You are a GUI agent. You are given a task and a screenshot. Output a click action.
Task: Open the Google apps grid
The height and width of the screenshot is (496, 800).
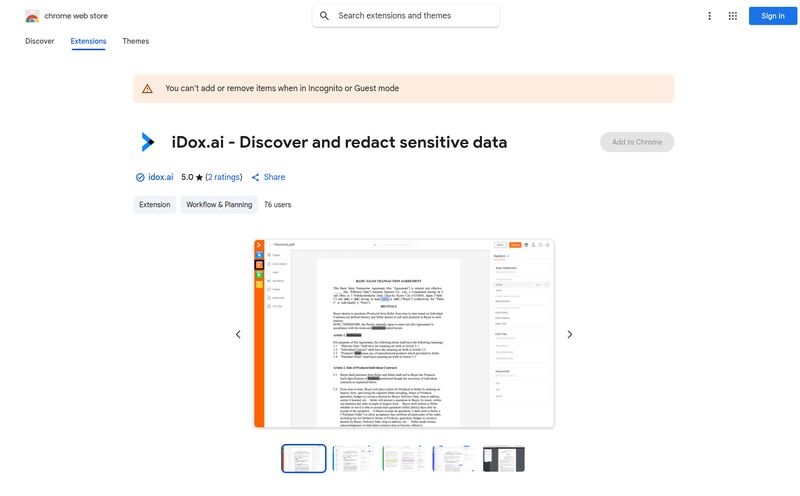(733, 16)
